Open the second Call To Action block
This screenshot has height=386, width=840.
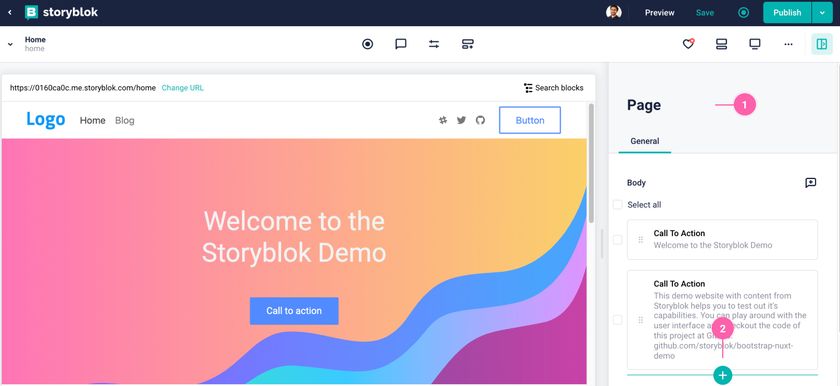coord(722,320)
